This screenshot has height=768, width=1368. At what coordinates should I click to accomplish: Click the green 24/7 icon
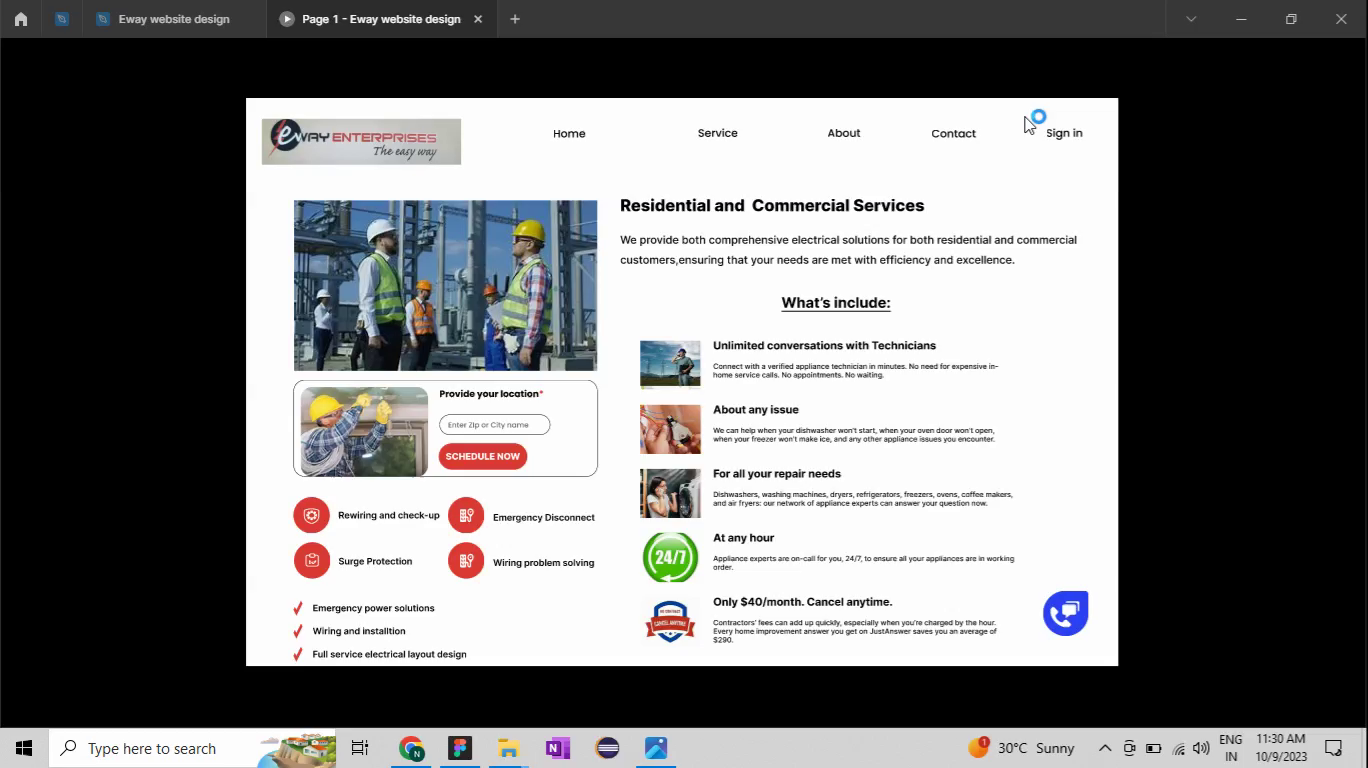click(x=670, y=557)
